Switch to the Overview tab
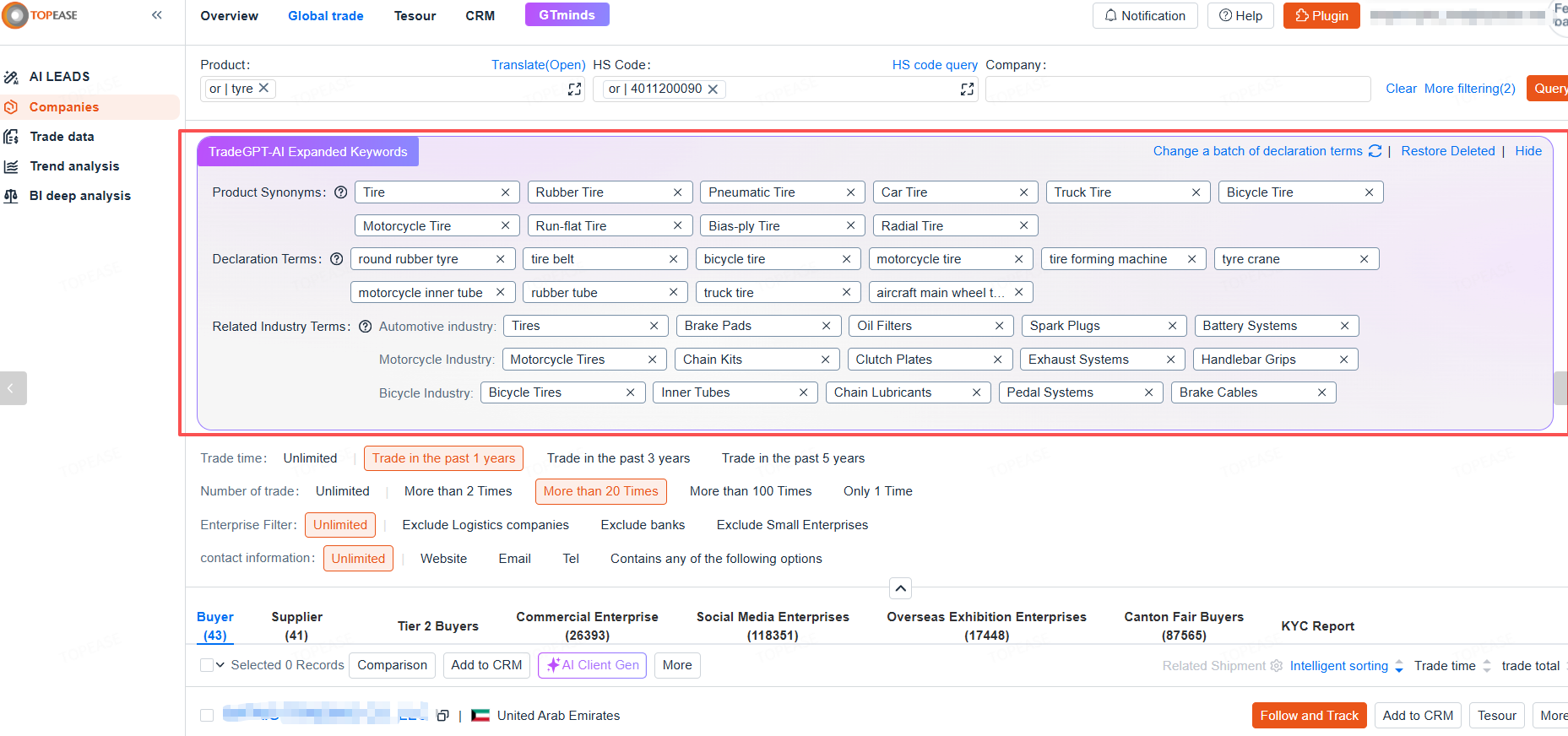 coord(229,16)
